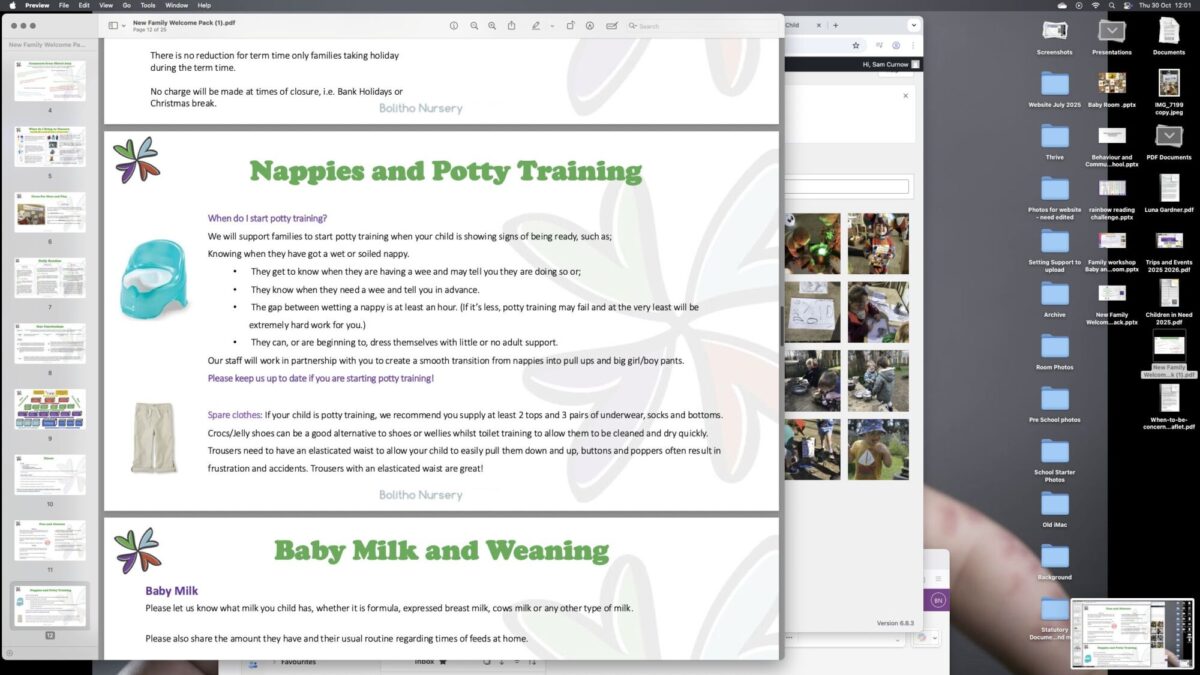This screenshot has height=675, width=1200.
Task: Select the Highlight pen tool
Action: tap(536, 26)
